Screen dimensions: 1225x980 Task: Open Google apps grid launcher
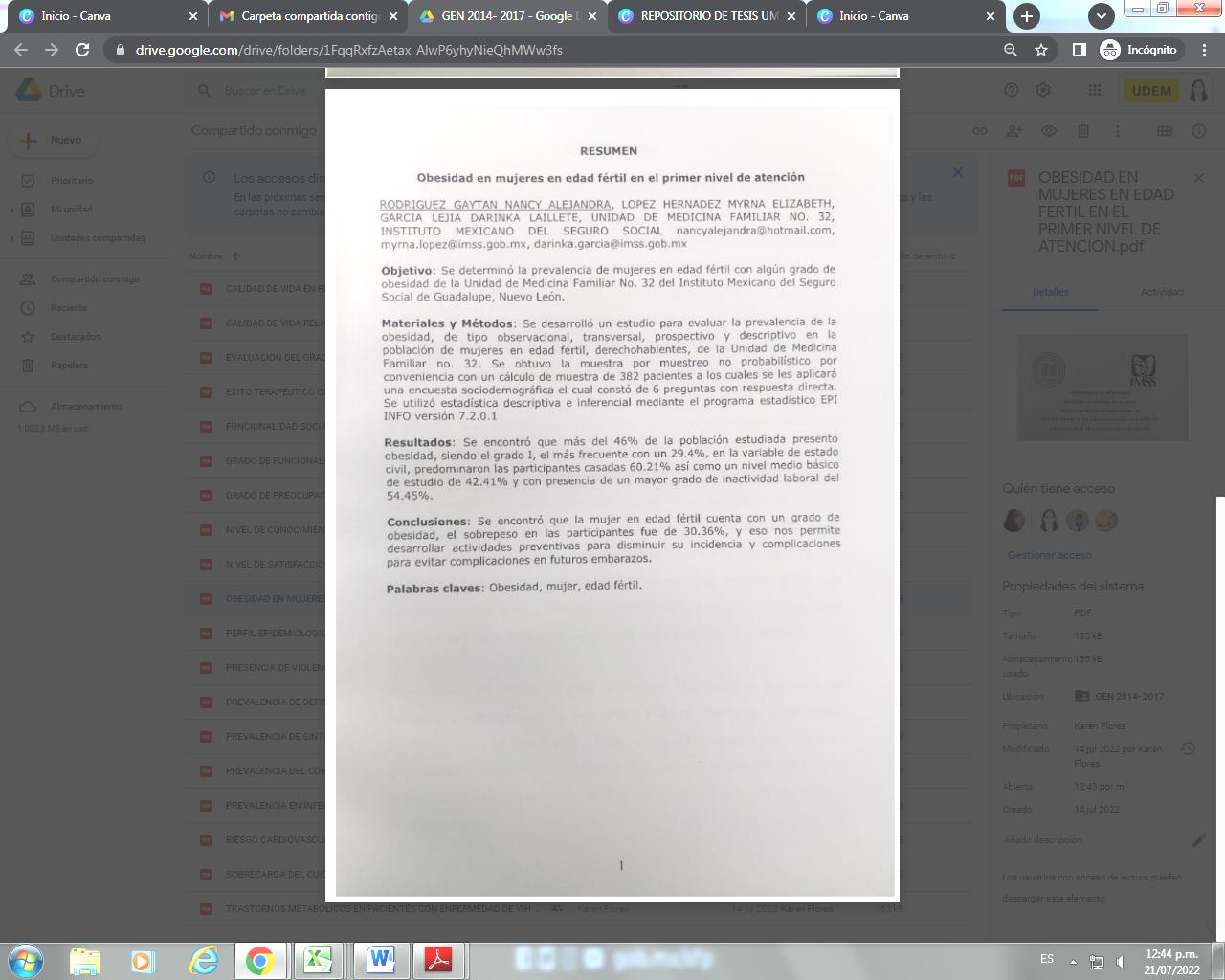(x=1094, y=90)
